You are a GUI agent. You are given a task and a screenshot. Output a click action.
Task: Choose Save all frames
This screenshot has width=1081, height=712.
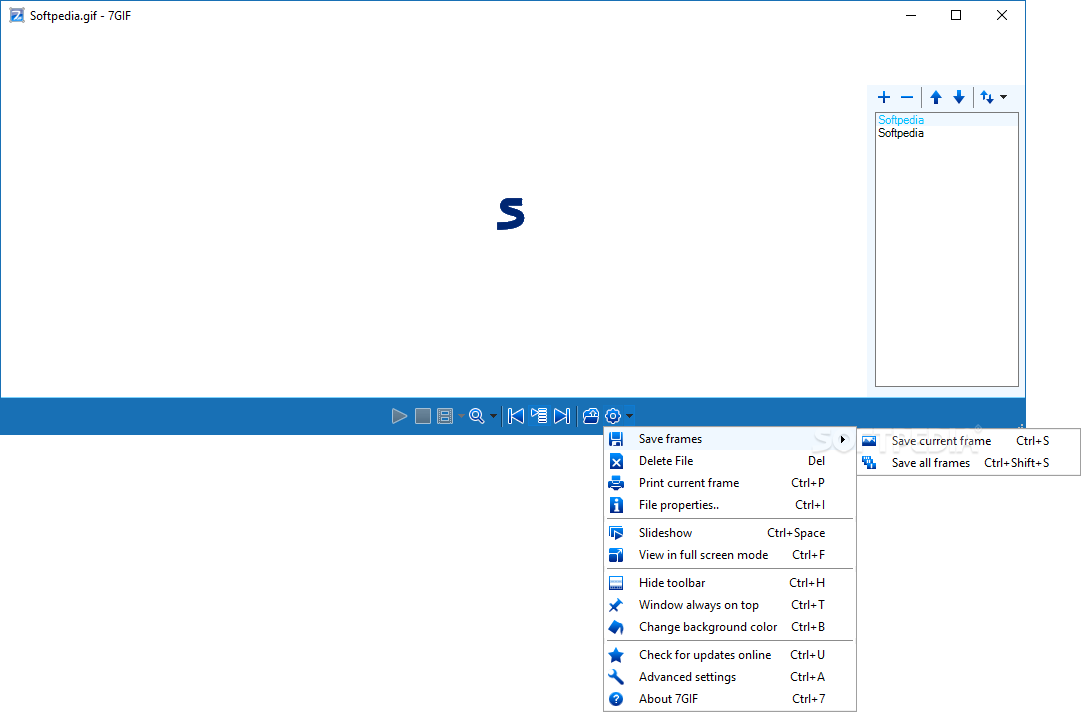969,463
